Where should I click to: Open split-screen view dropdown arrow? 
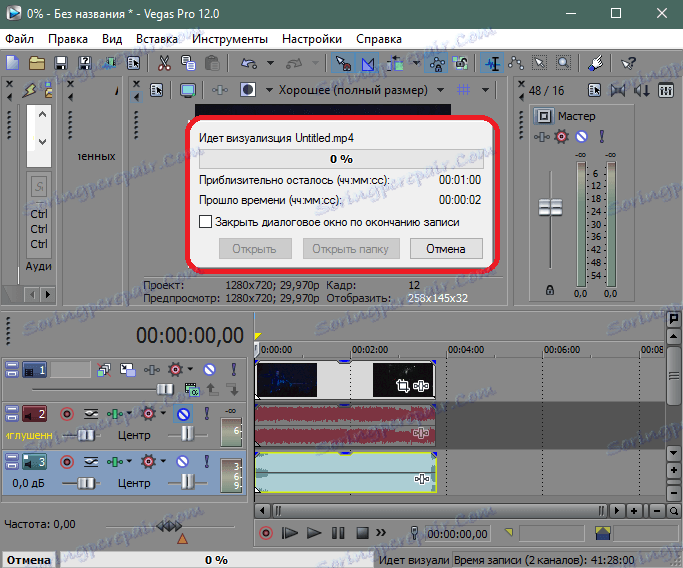pyautogui.click(x=269, y=90)
